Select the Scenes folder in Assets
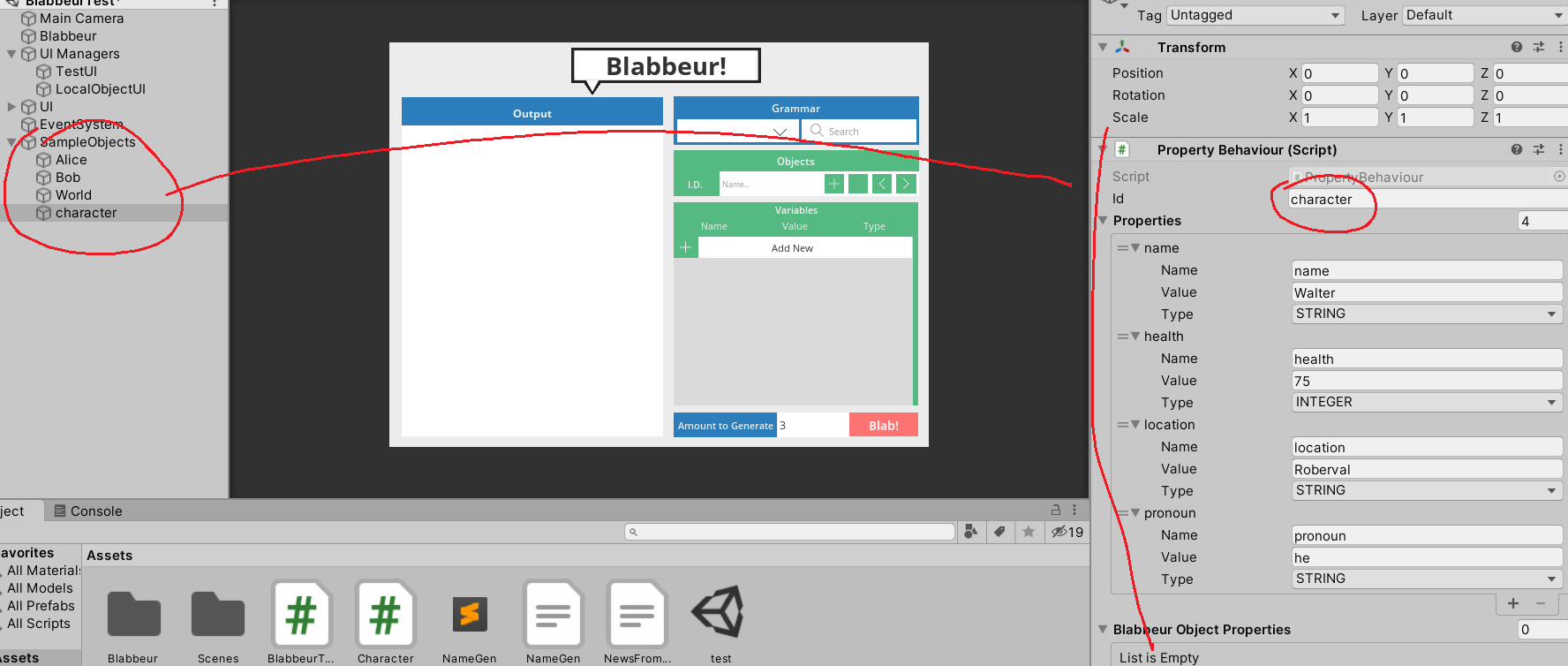The width and height of the screenshot is (1568, 666). pos(218,622)
